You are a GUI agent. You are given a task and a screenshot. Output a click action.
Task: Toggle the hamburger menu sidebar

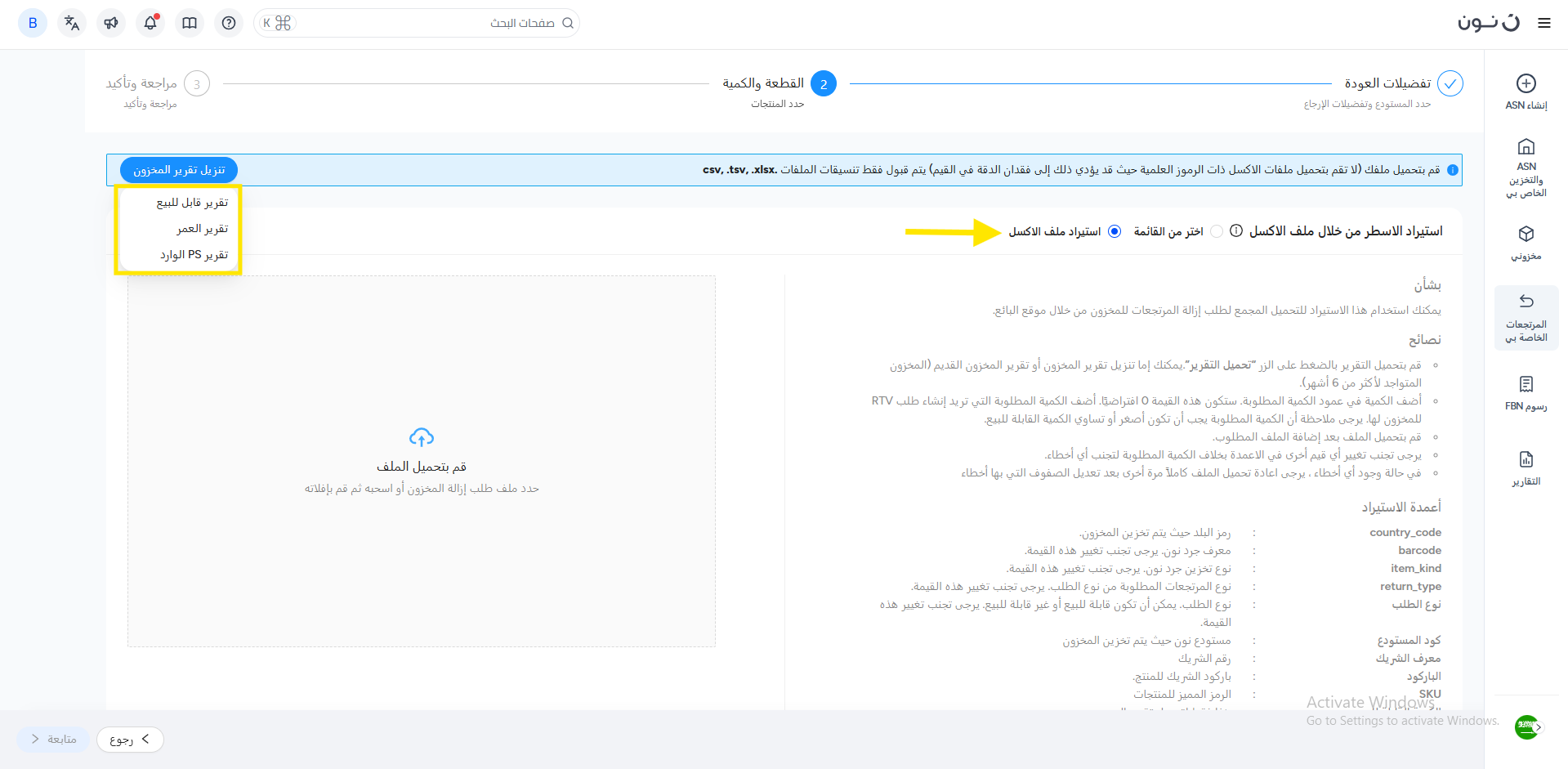pyautogui.click(x=1543, y=23)
